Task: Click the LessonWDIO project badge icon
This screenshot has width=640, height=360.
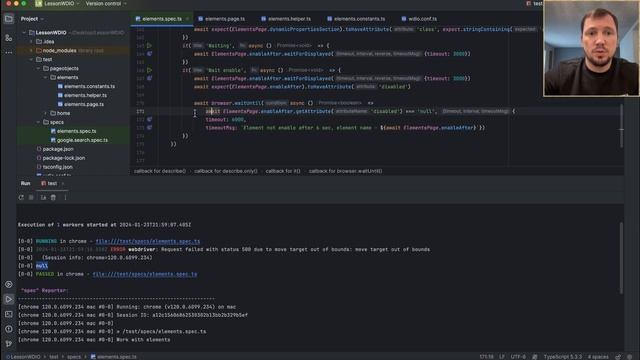Action: (x=38, y=4)
